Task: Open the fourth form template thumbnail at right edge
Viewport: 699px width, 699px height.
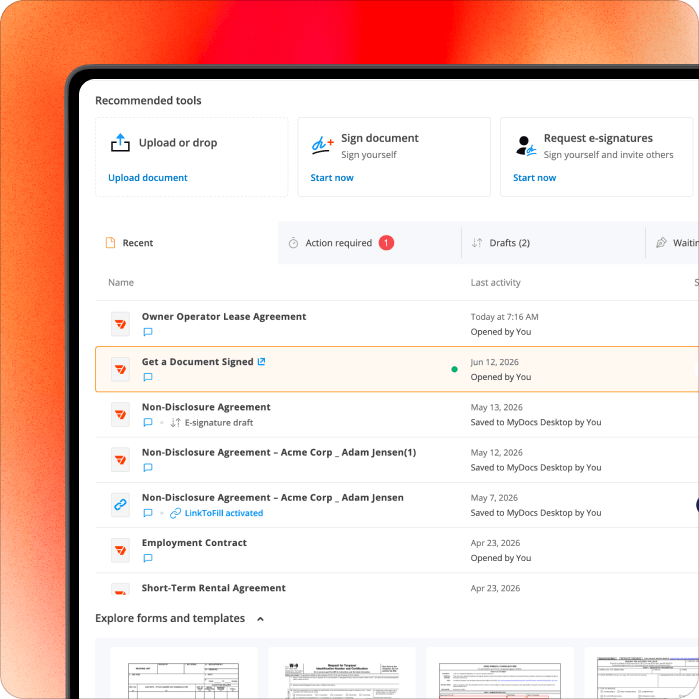Action: point(641,673)
